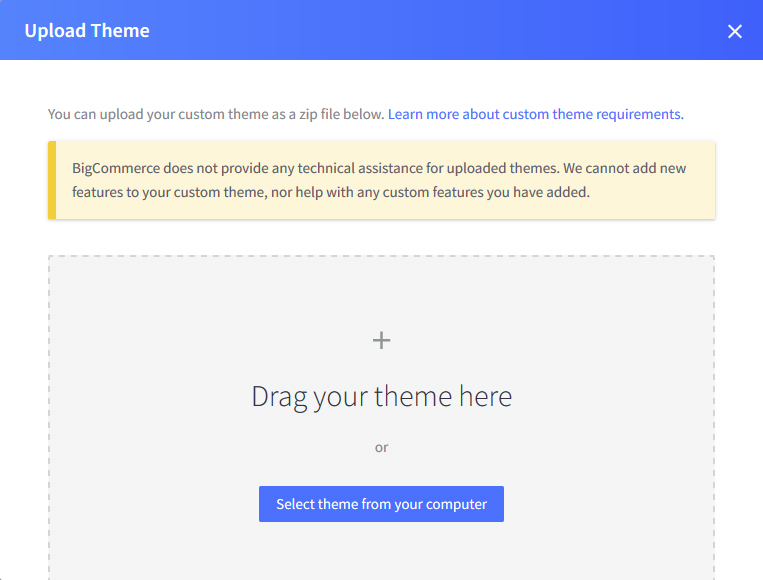Click the warning's second line about custom features
This screenshot has width=763, height=580.
point(330,192)
